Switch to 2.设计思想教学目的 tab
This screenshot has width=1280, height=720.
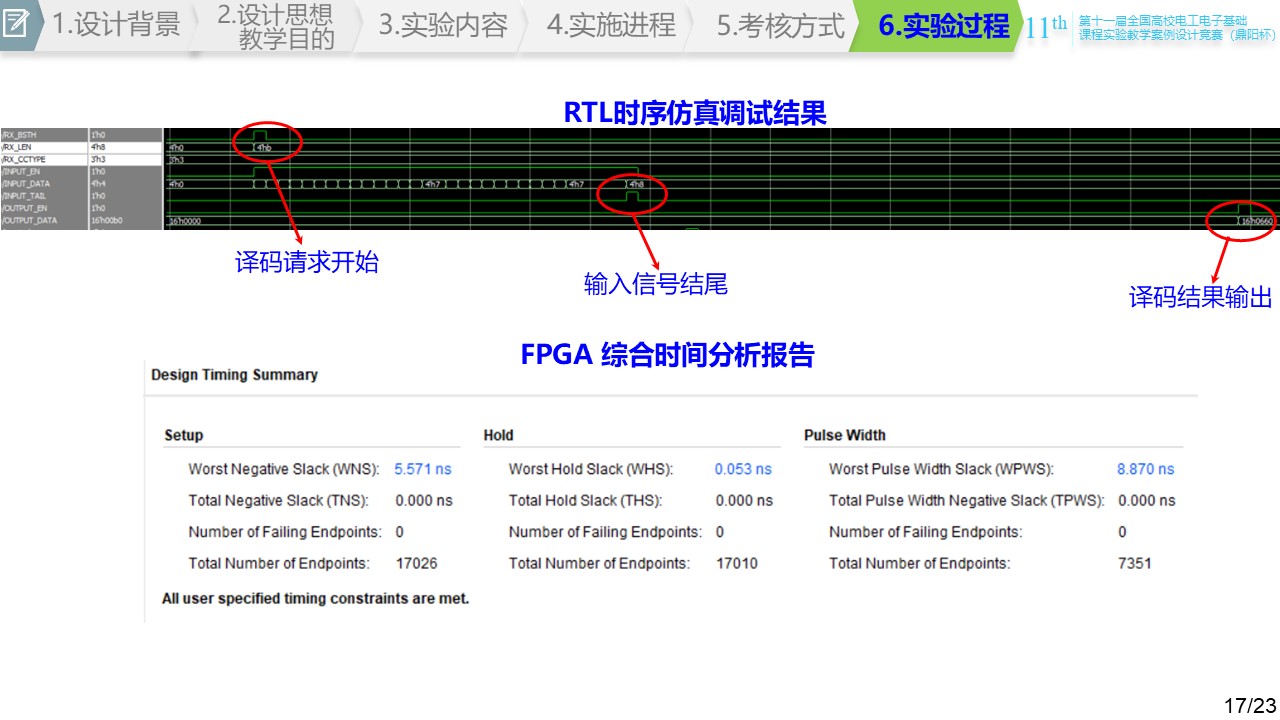[275, 26]
